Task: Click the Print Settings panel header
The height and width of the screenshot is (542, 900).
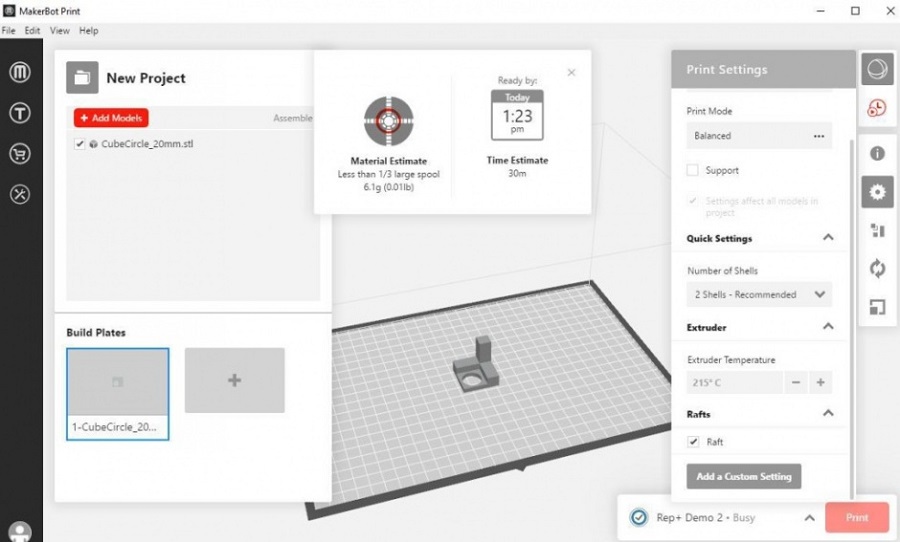Action: [763, 69]
